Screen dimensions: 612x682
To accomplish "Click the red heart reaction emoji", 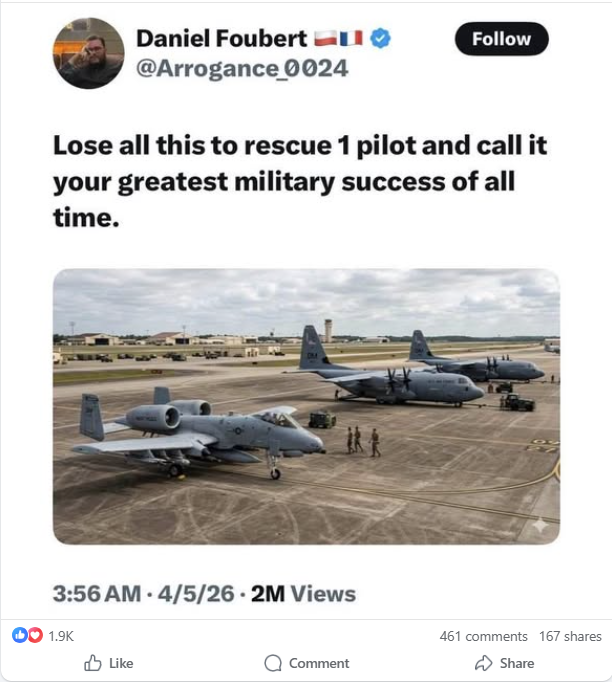I will 35,635.
